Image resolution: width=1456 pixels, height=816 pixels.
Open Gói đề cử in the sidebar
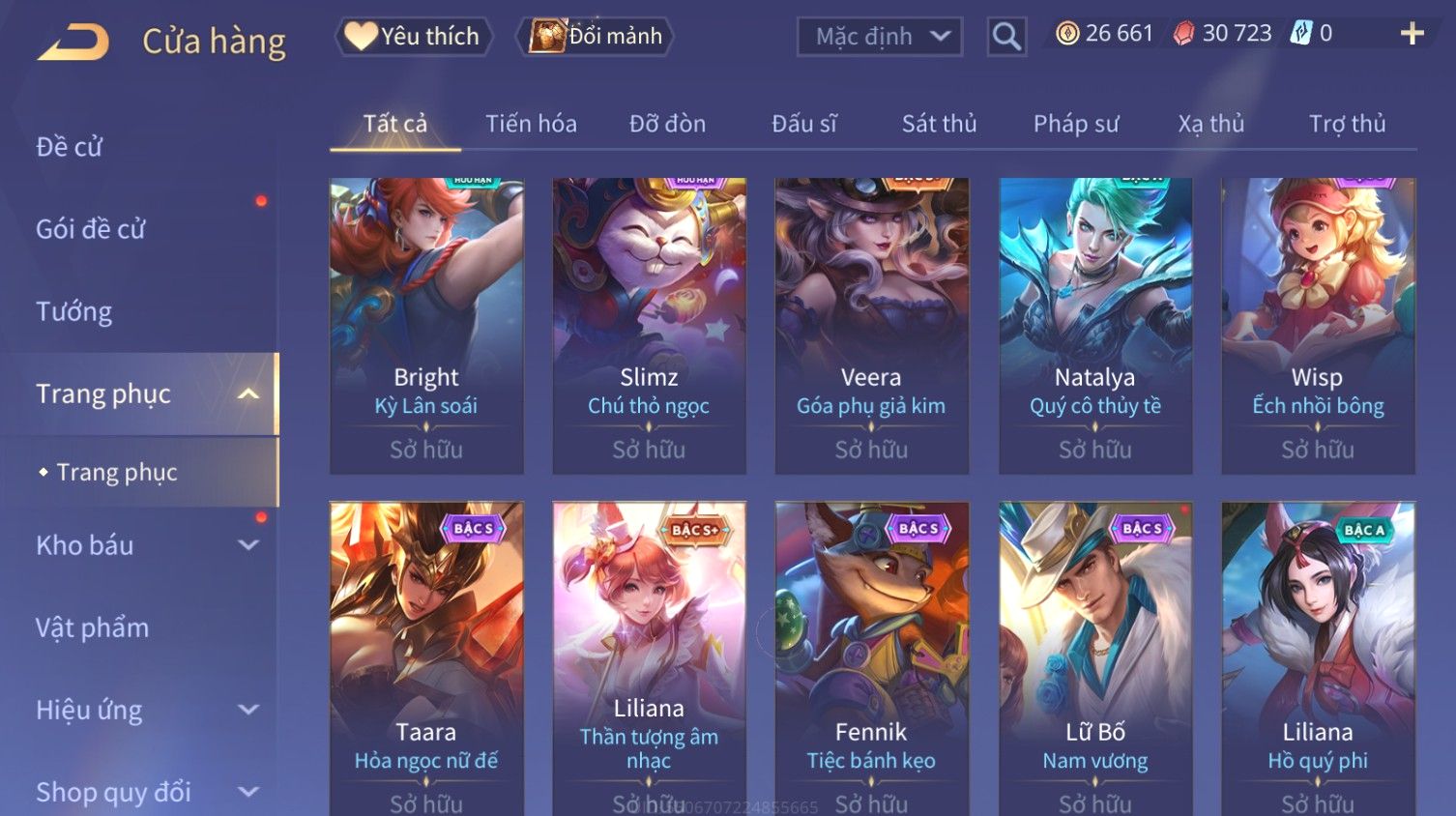tap(90, 229)
